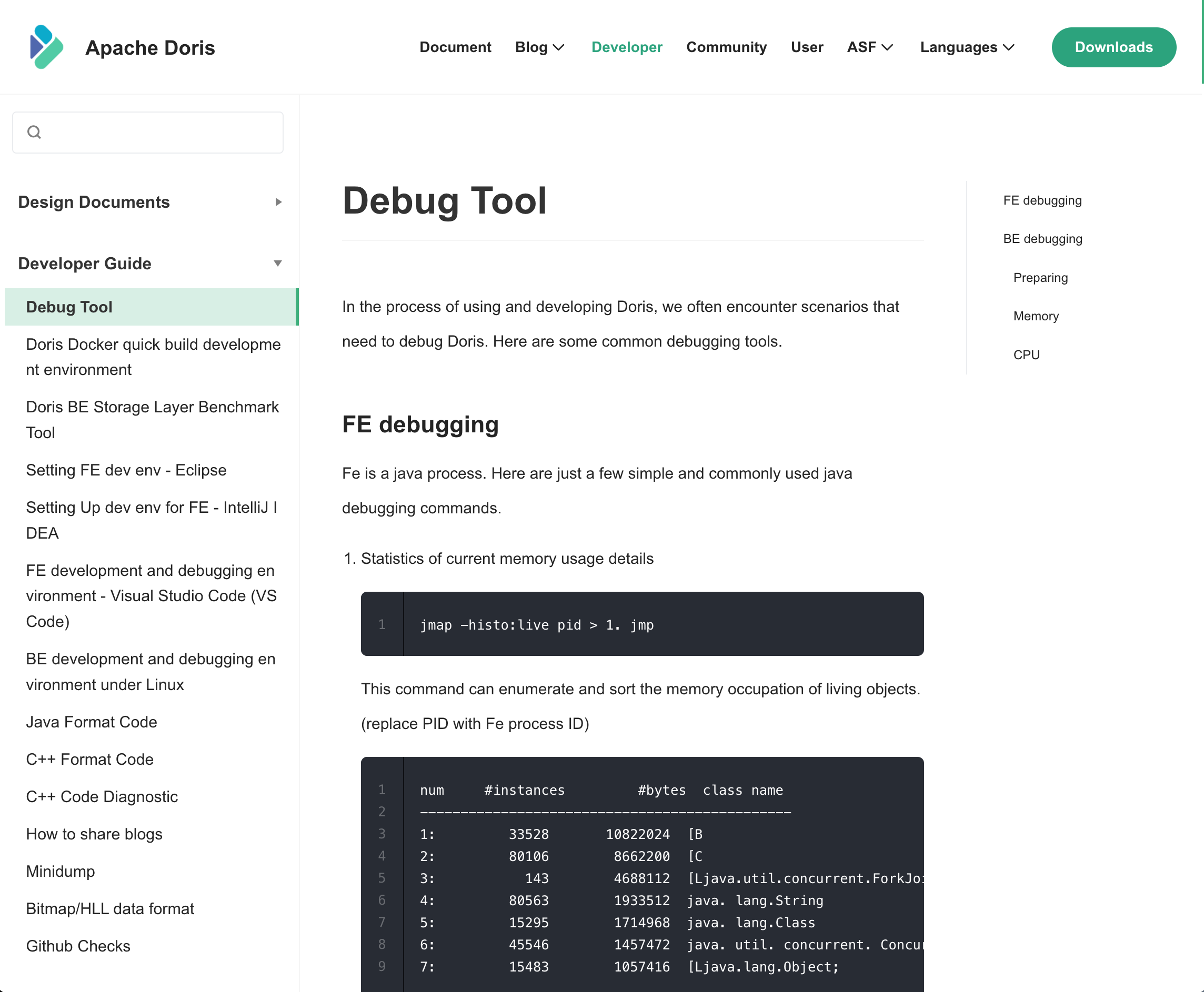The width and height of the screenshot is (1204, 992).
Task: Select Debug Tool in the sidebar
Action: coord(151,307)
